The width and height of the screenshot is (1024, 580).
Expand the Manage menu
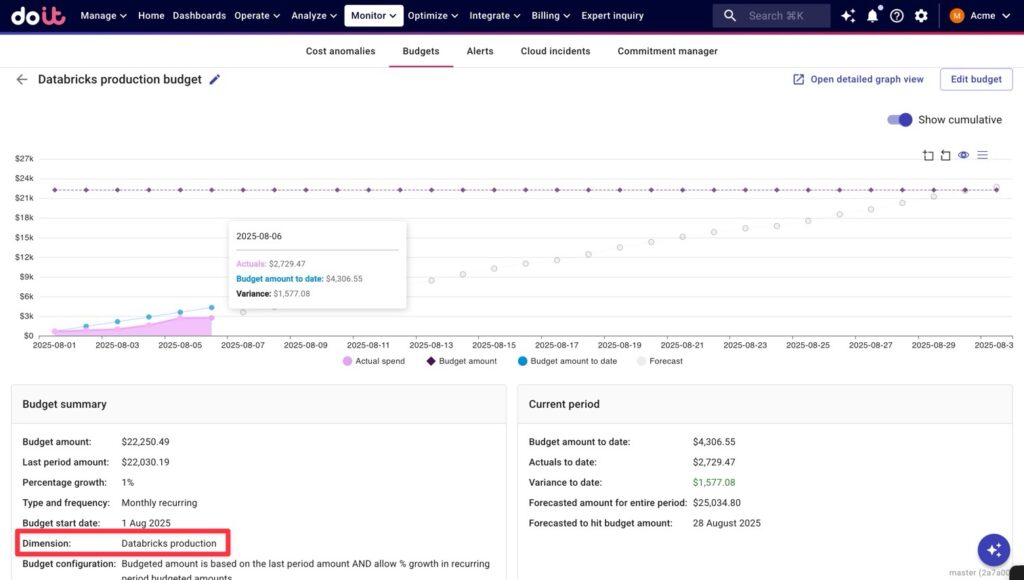pos(103,16)
